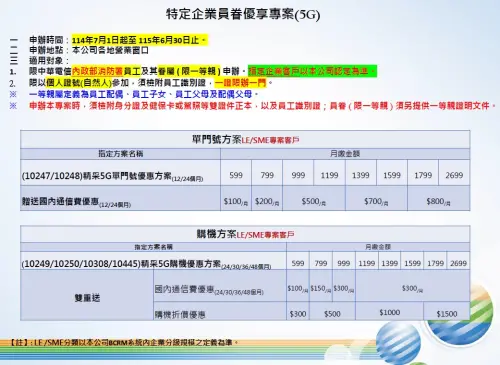Click the row label "贈送國內通信費優惠"

point(60,201)
